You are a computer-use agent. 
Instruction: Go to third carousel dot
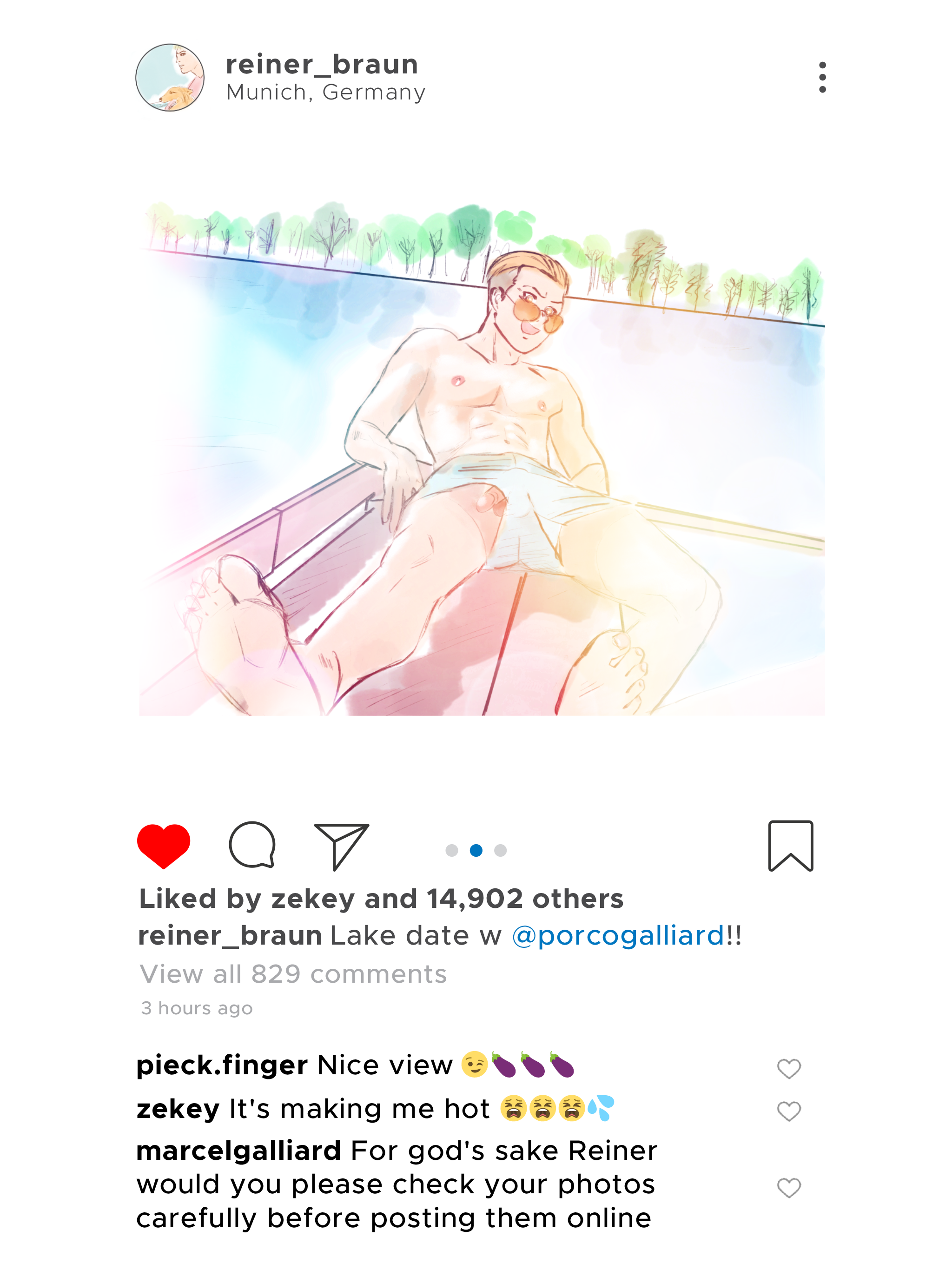click(x=500, y=850)
